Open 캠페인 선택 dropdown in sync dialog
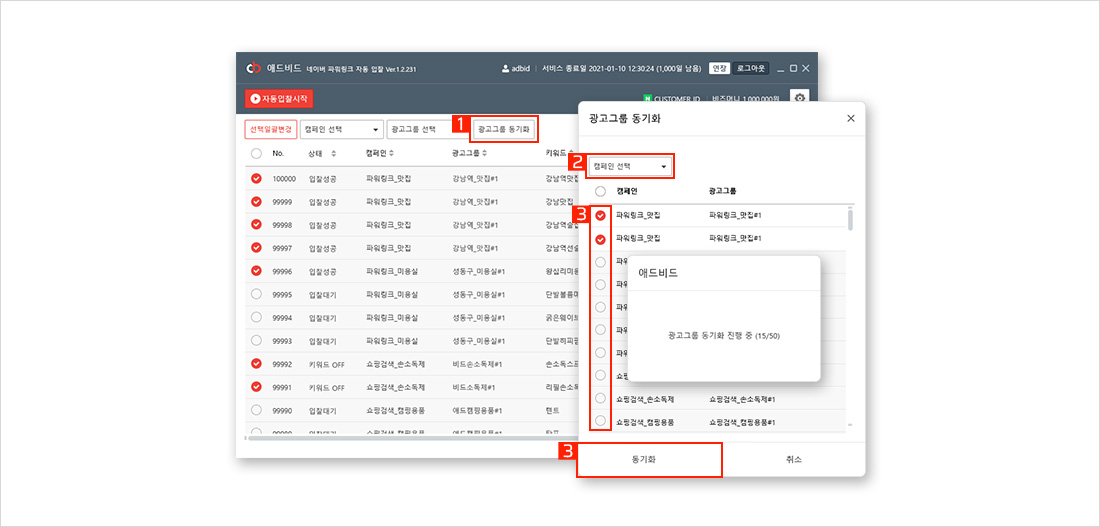This screenshot has width=1100, height=527. [x=629, y=166]
